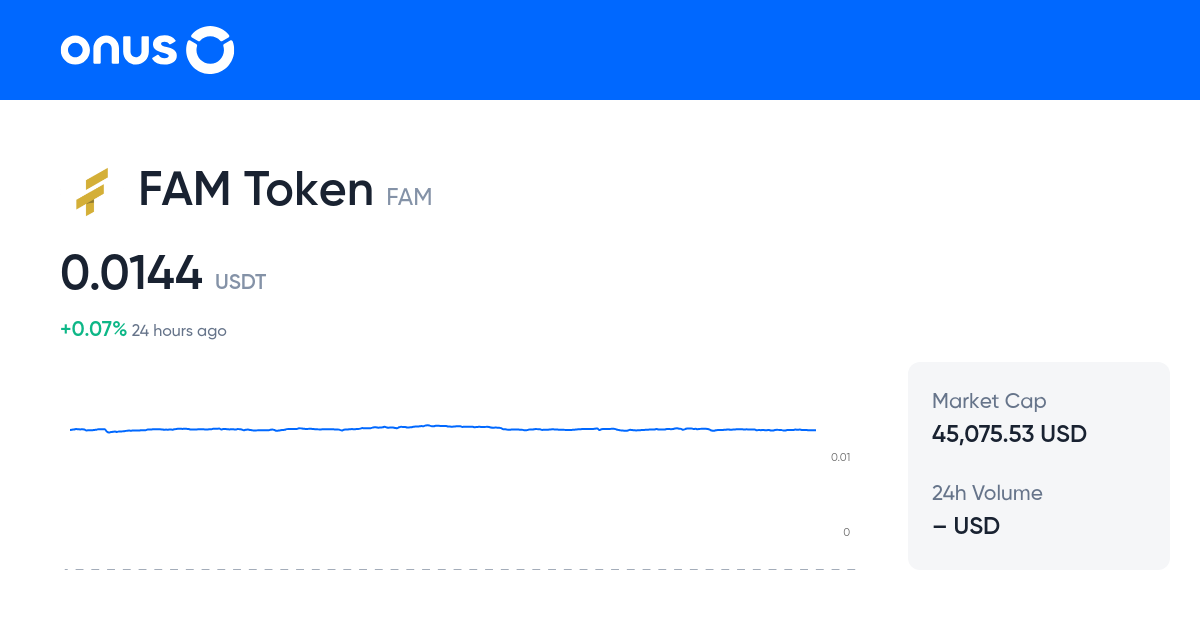Click the 24h Volume label
Image resolution: width=1200 pixels, height=630 pixels.
[x=987, y=493]
